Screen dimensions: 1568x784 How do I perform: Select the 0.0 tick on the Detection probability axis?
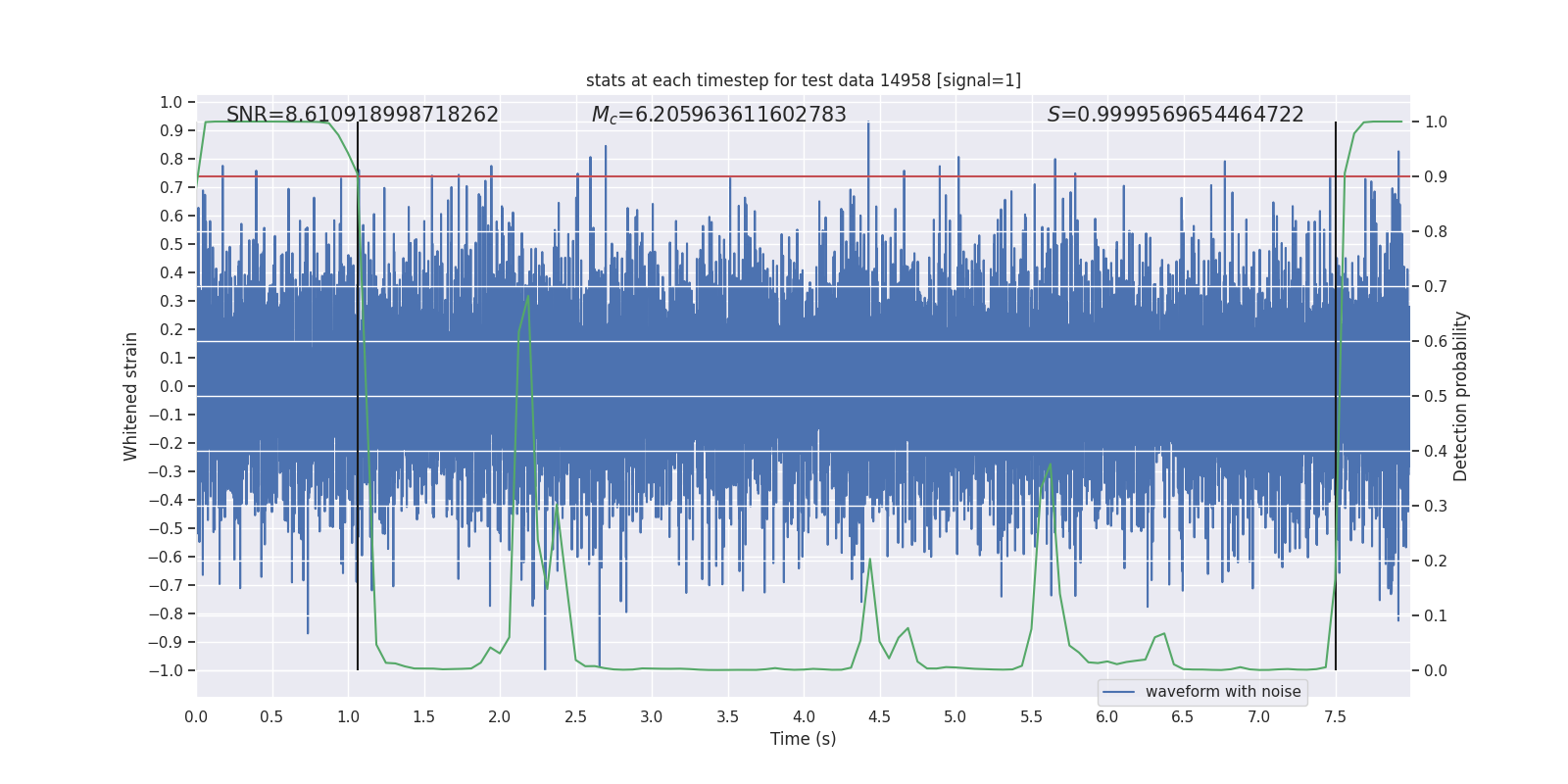1436,671
